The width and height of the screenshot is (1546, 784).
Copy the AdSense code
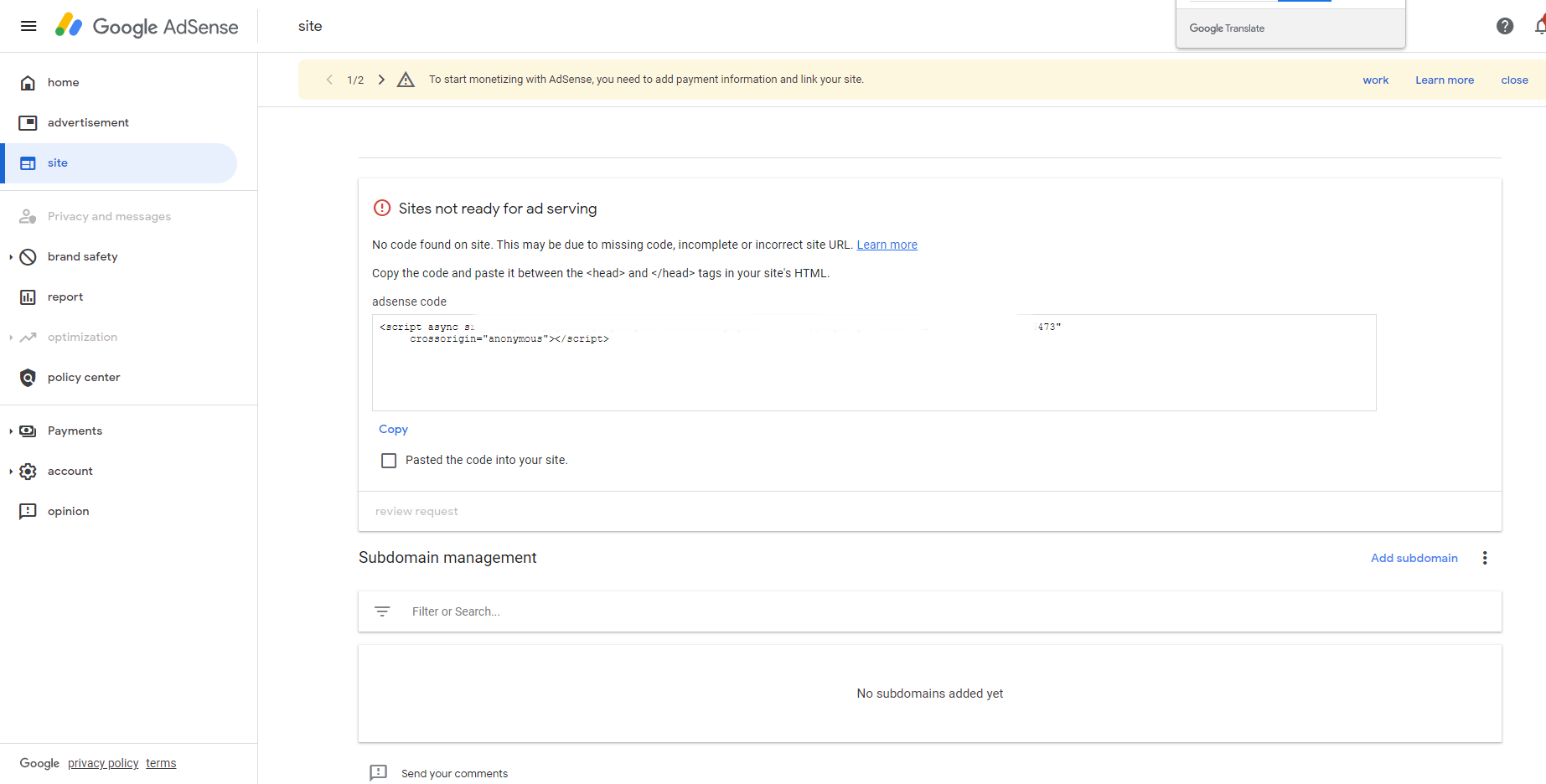tap(393, 429)
